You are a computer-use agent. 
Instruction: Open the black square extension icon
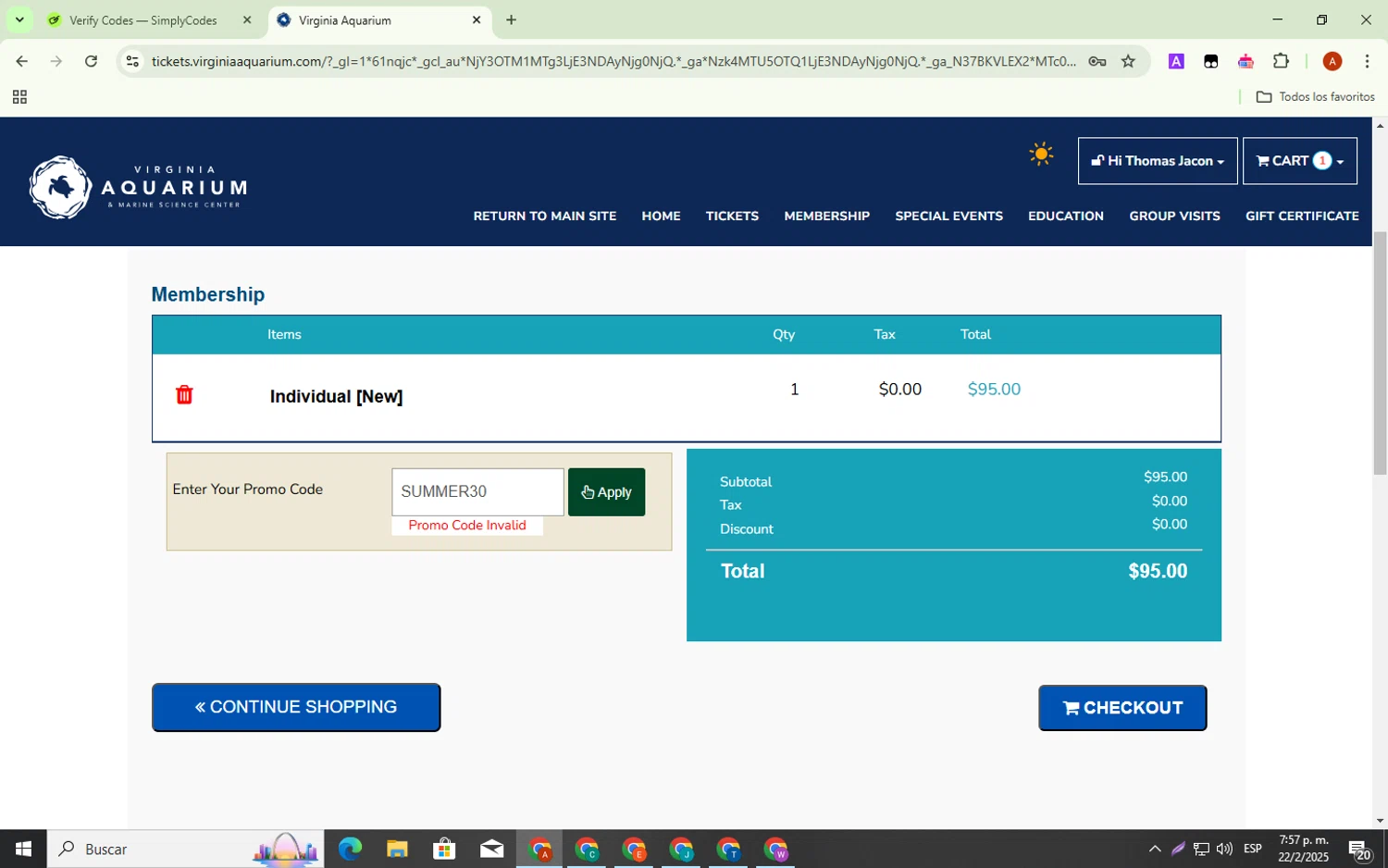pyautogui.click(x=1210, y=61)
